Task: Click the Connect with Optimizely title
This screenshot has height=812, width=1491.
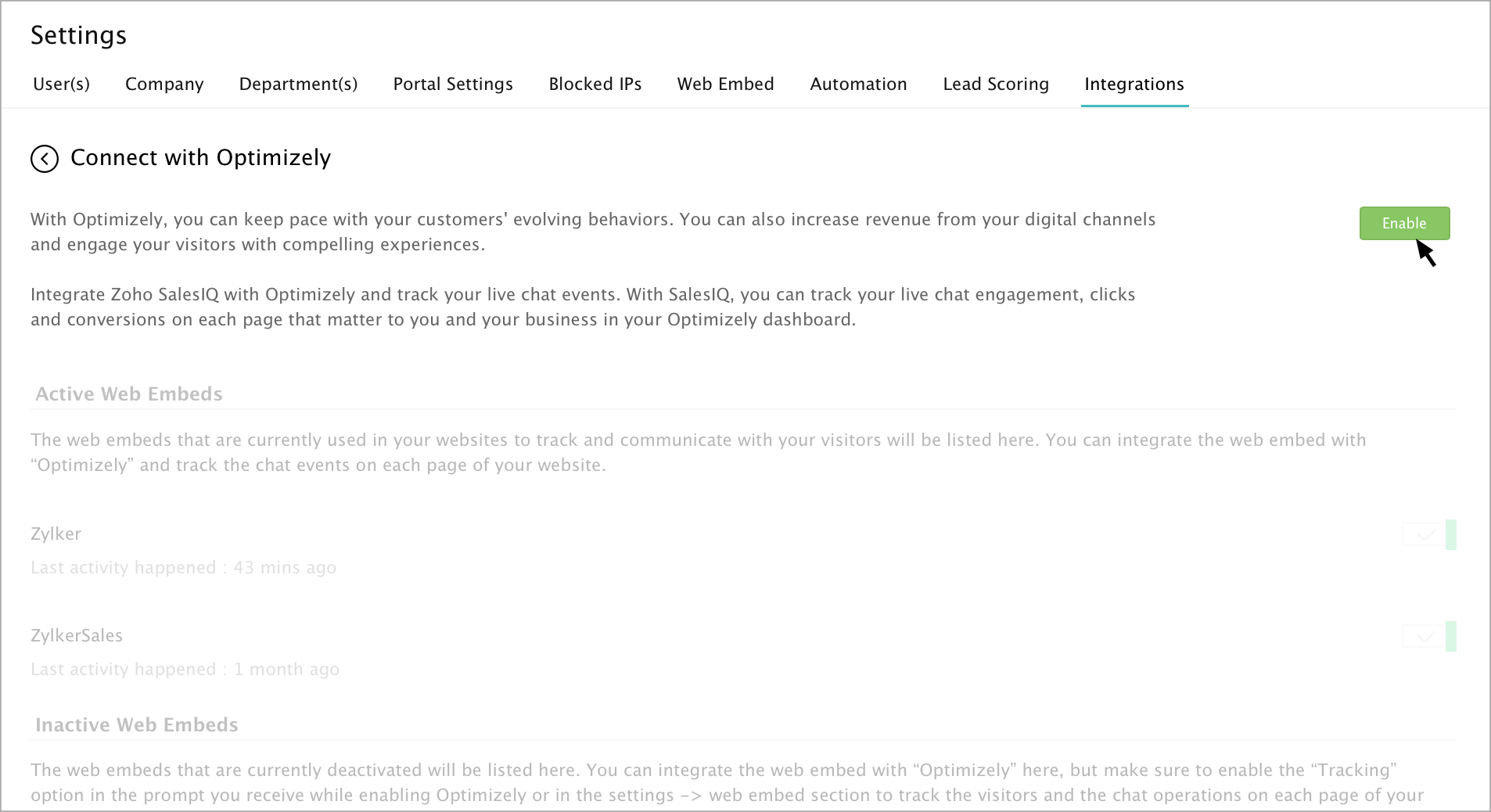Action: 200,157
